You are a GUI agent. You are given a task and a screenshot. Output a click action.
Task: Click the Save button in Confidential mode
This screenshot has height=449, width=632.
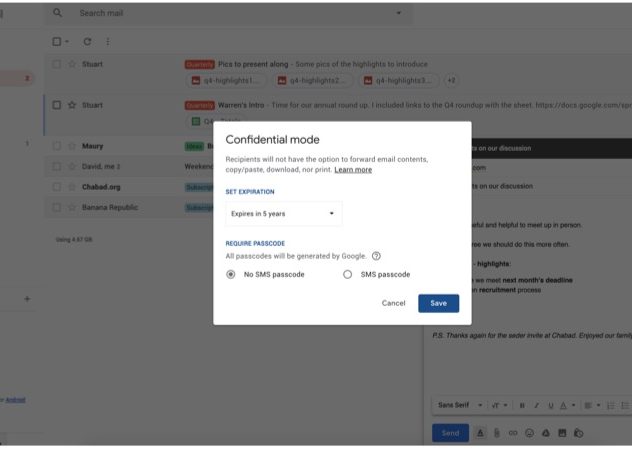pyautogui.click(x=438, y=303)
